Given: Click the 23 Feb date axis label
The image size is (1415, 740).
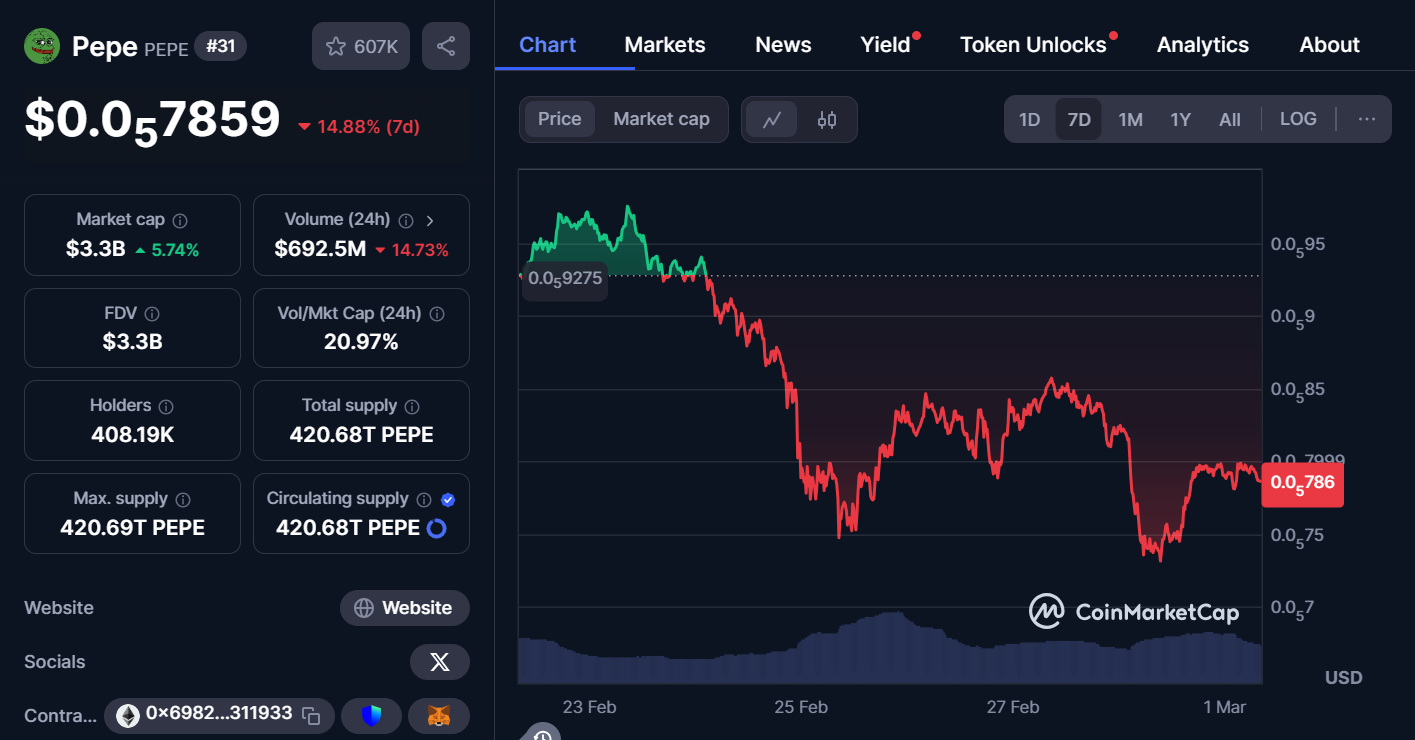Looking at the screenshot, I should tap(589, 707).
